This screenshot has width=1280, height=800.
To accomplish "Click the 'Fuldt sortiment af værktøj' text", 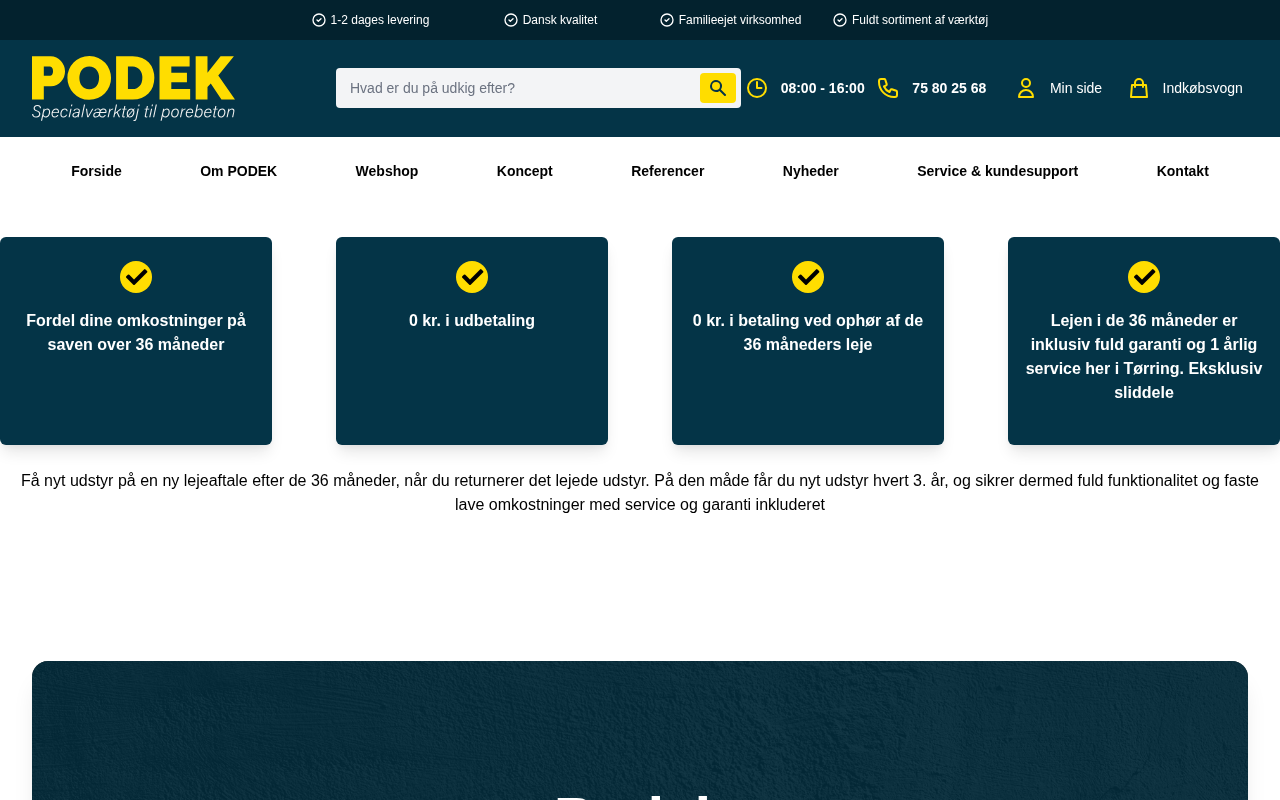I will click(920, 20).
